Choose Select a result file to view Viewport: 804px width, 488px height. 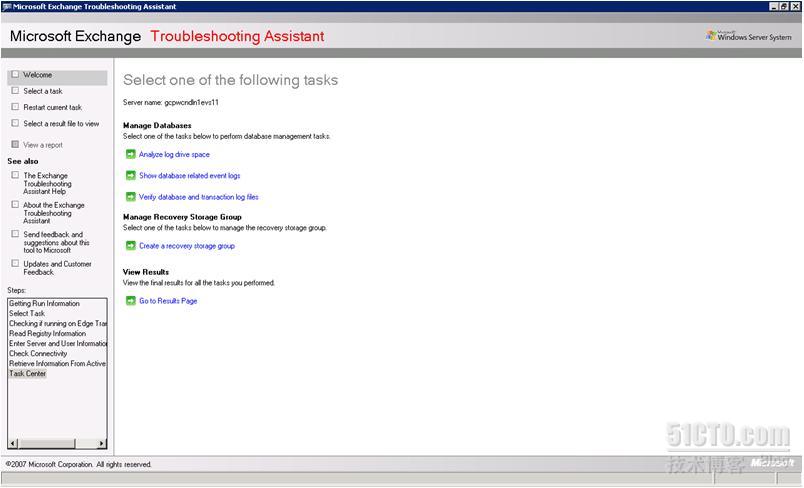click(61, 124)
